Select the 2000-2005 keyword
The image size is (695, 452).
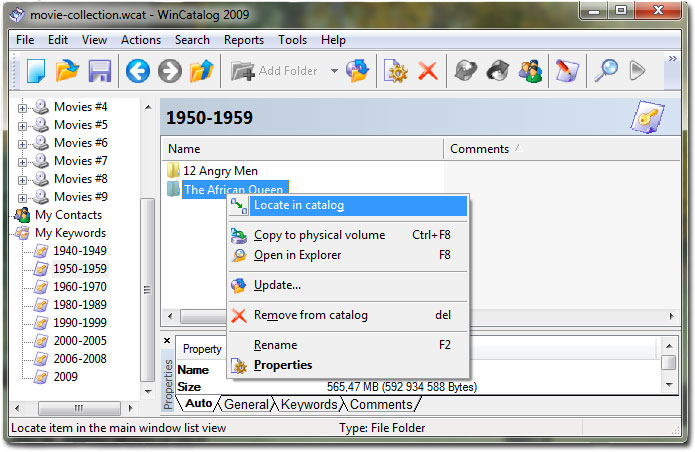(x=80, y=341)
